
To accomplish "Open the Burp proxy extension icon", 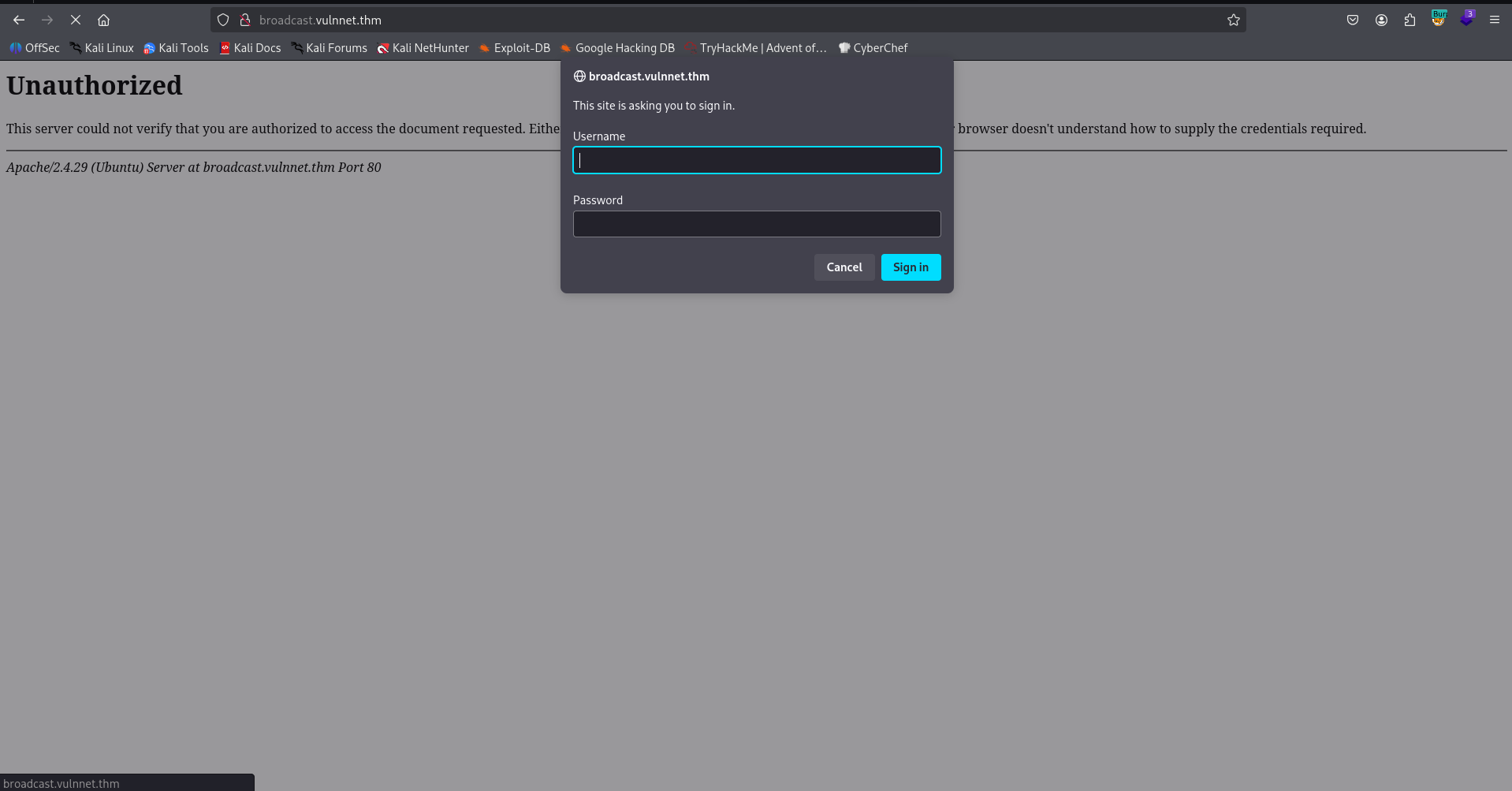I will click(x=1438, y=20).
